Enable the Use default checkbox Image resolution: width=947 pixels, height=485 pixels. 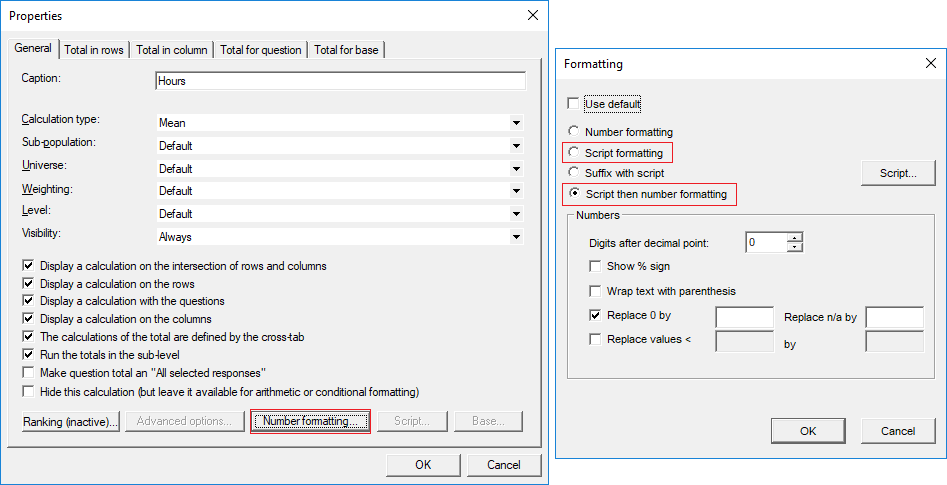tap(573, 104)
